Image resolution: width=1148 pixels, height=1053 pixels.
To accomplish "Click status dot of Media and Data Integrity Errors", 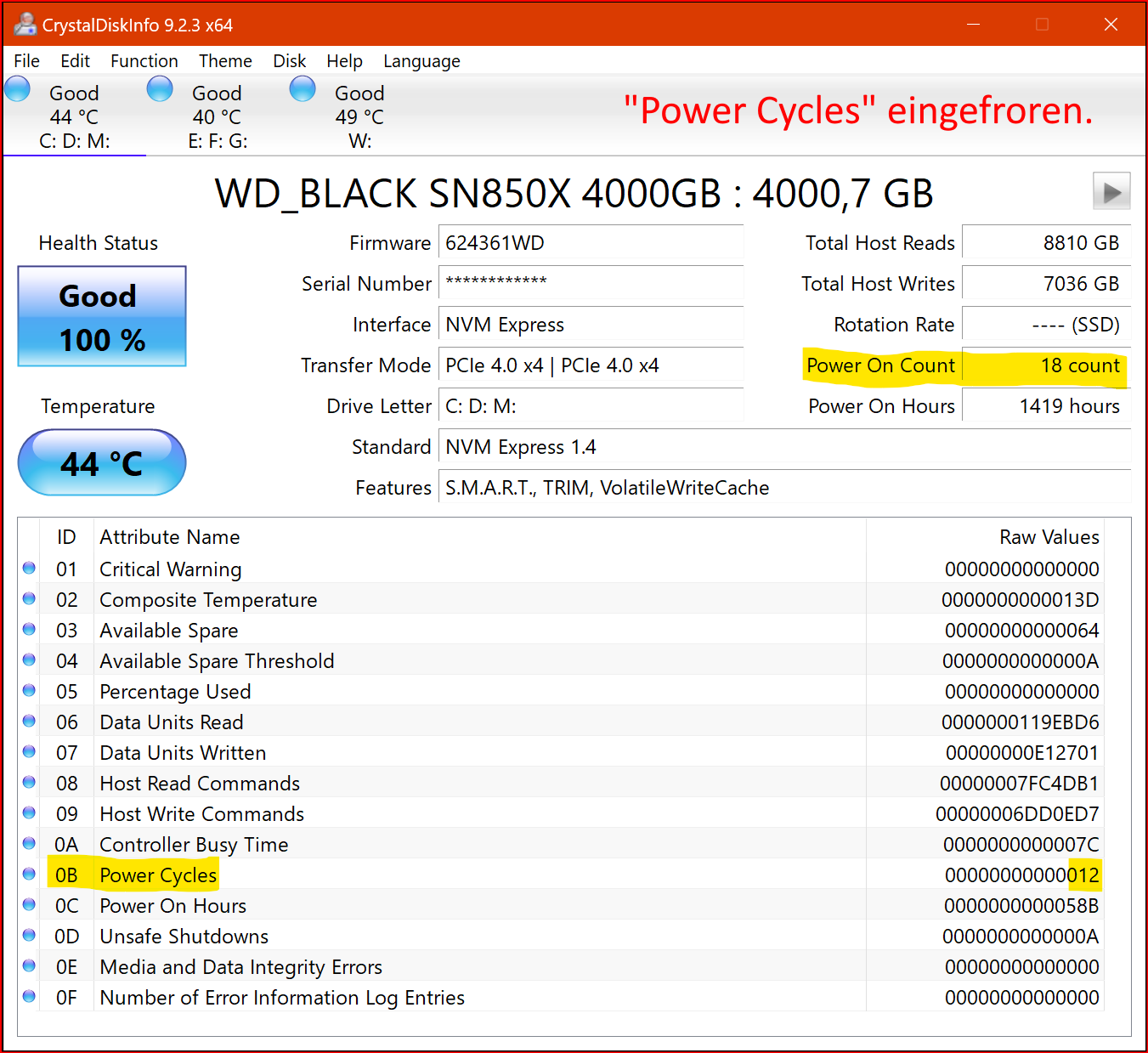I will coord(29,965).
